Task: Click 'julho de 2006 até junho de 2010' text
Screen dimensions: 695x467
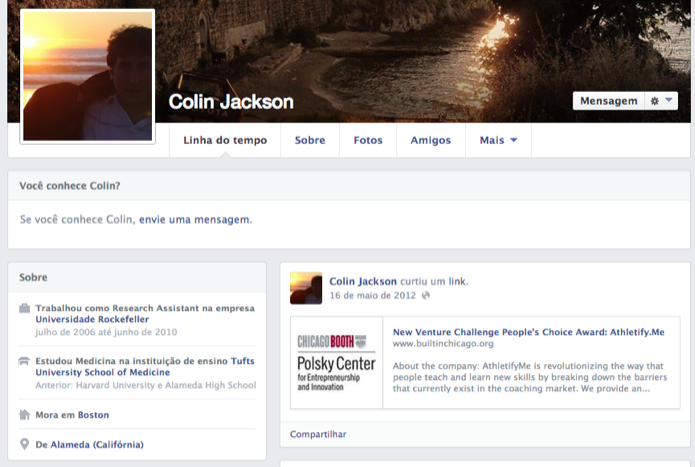Action: coord(106,332)
